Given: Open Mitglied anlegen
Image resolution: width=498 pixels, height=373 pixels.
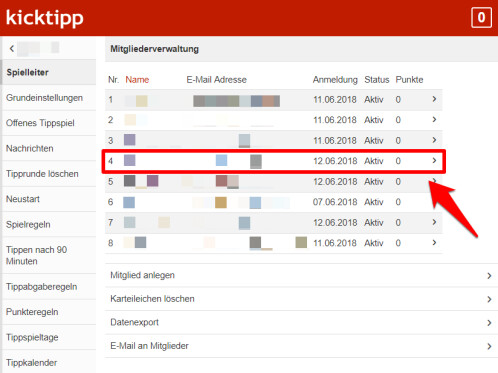Looking at the screenshot, I should [x=301, y=275].
